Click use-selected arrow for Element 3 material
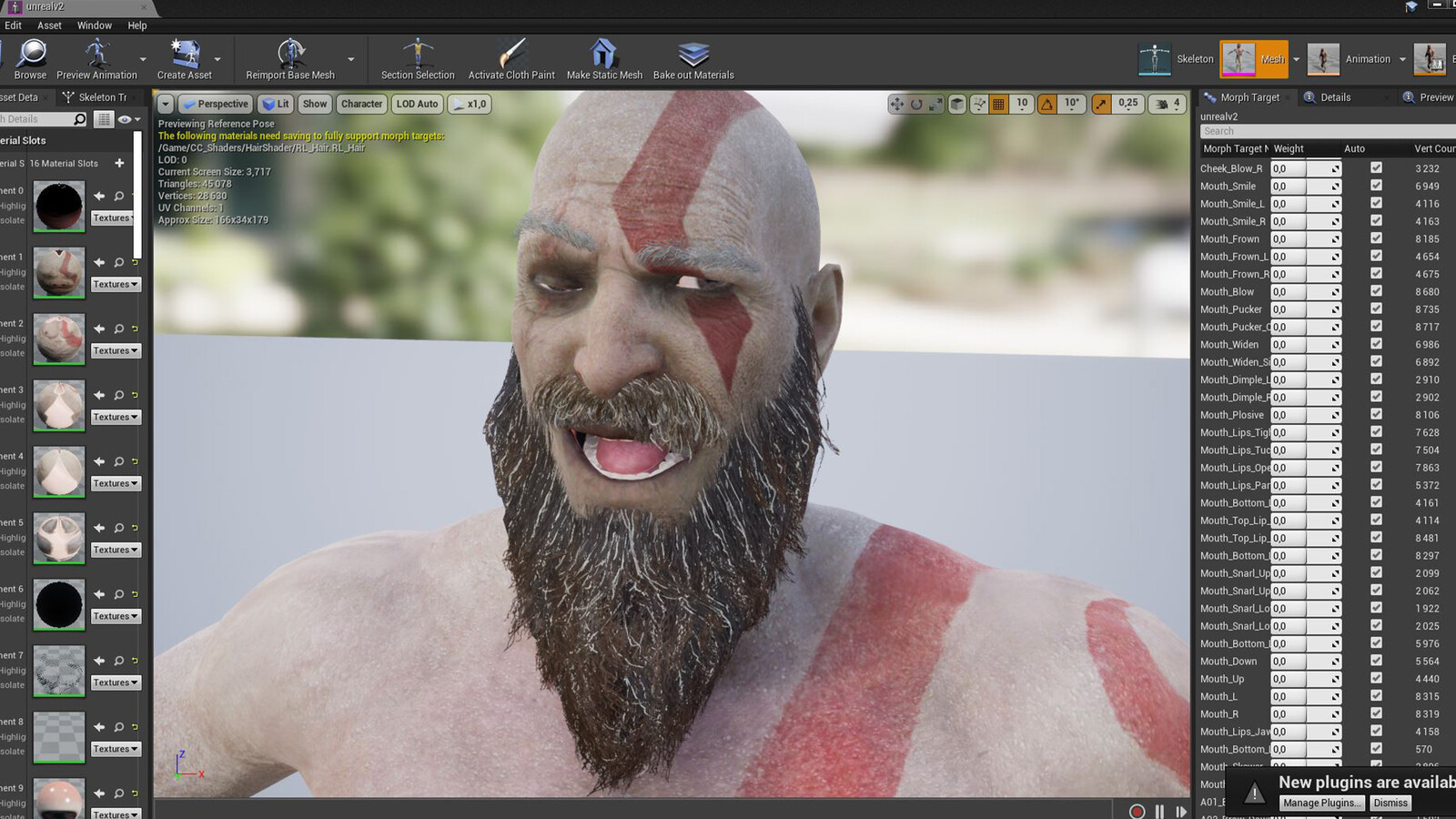This screenshot has width=1456, height=819. 99,395
